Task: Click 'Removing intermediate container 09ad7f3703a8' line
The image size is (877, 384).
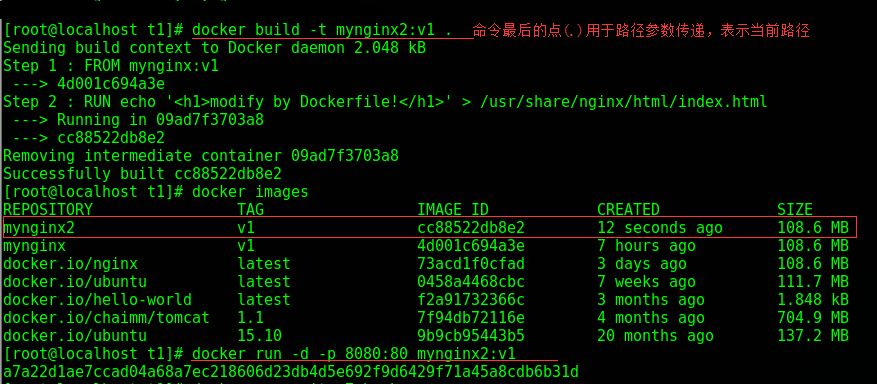Action: coord(201,155)
